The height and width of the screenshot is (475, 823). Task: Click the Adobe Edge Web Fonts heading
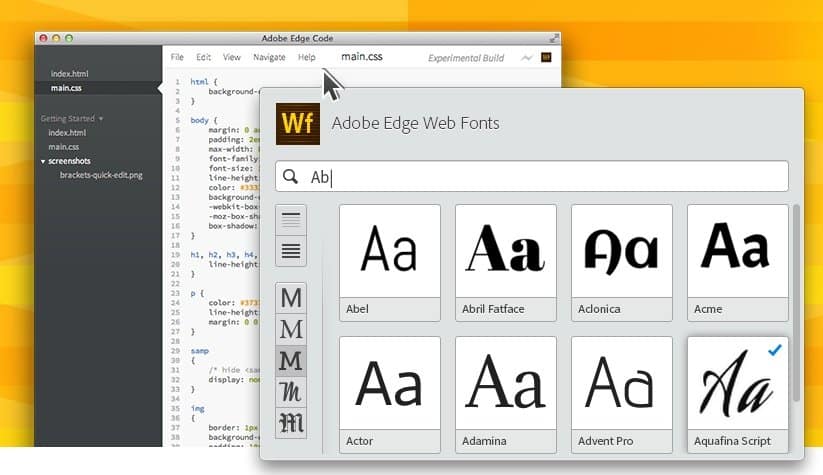tap(415, 123)
